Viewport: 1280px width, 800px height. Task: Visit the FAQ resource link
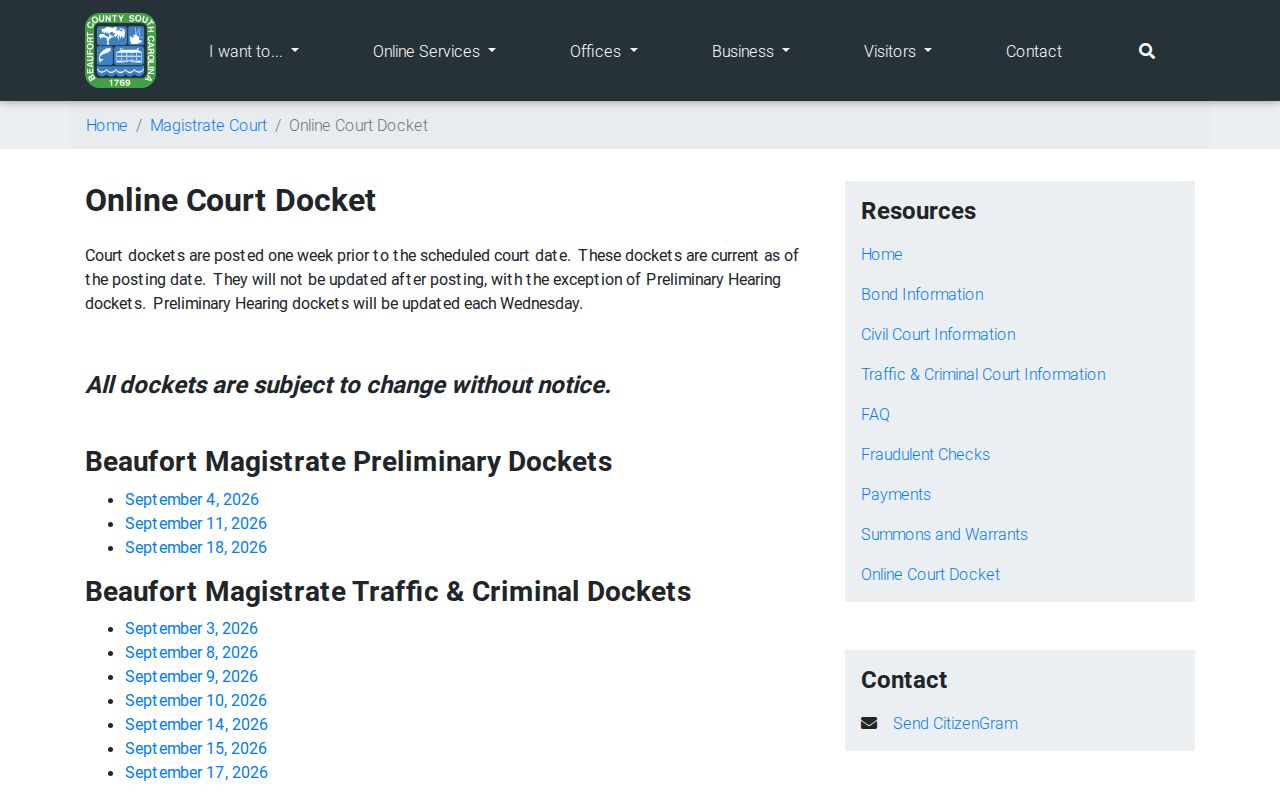(875, 414)
